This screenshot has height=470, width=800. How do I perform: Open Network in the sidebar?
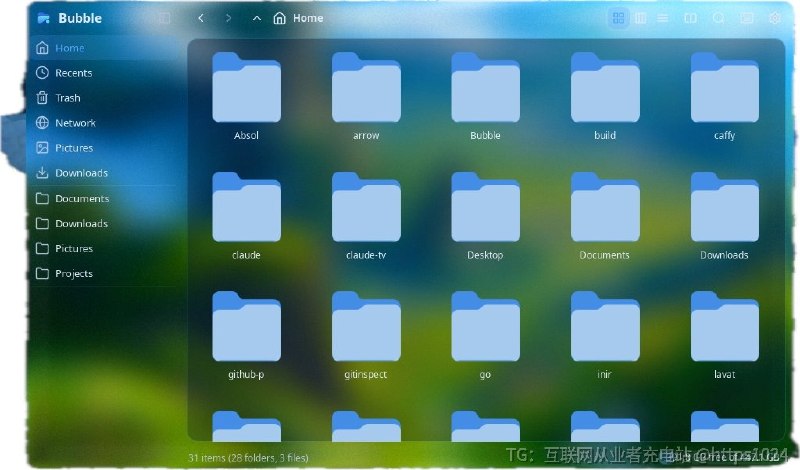[x=105, y=123]
